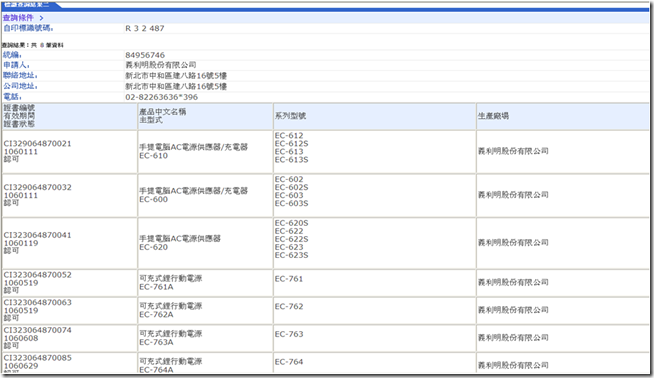Click the 產品中文名稱 column header
Viewport: 654px width, 378px height.
[x=163, y=112]
